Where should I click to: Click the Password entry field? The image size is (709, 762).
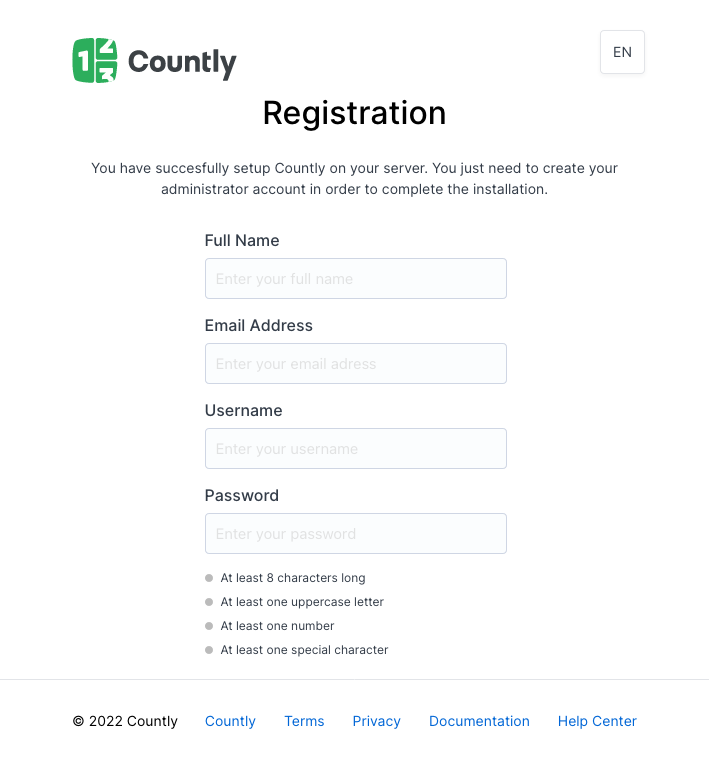pos(355,534)
